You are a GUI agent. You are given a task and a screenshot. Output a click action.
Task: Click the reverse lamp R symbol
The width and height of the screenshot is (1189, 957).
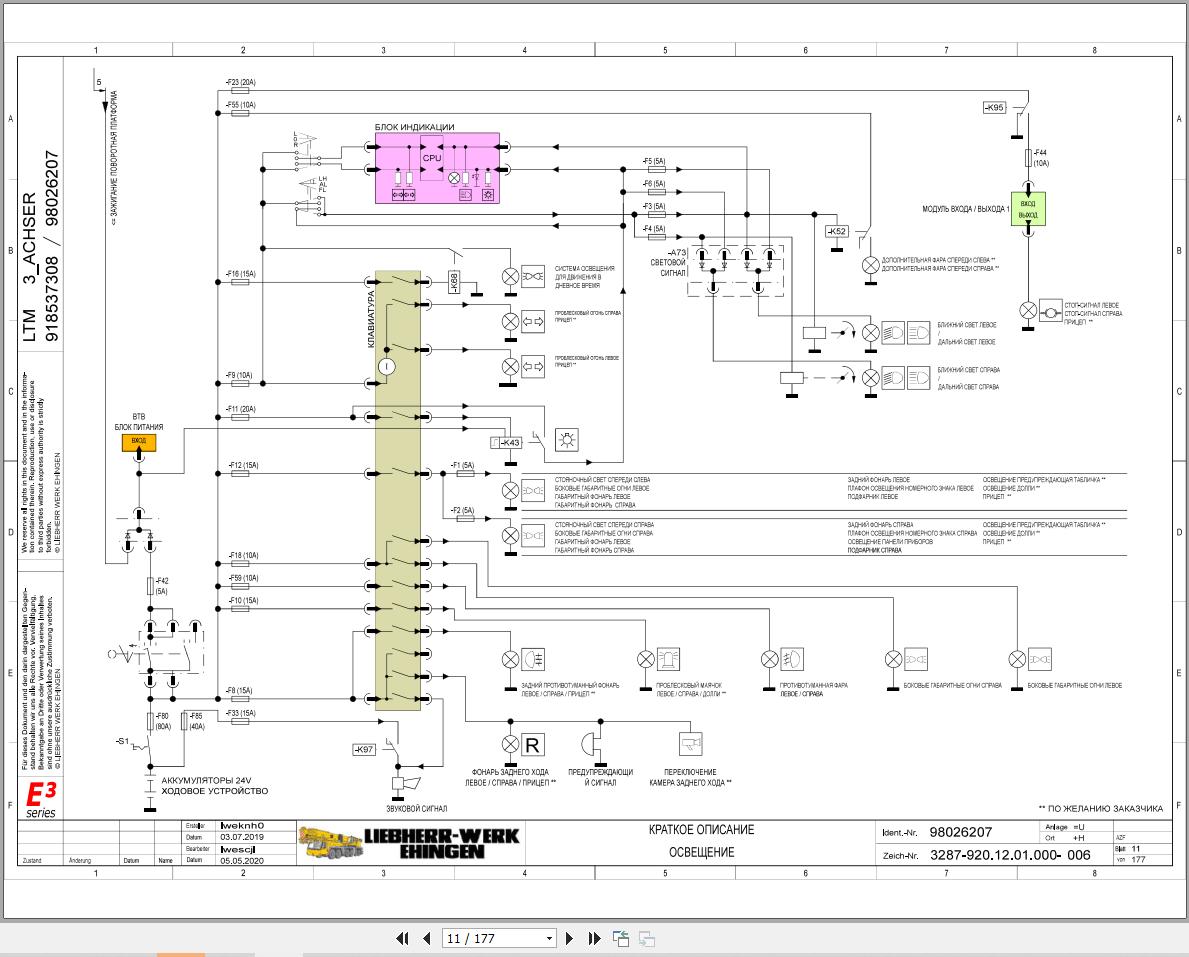(x=532, y=744)
